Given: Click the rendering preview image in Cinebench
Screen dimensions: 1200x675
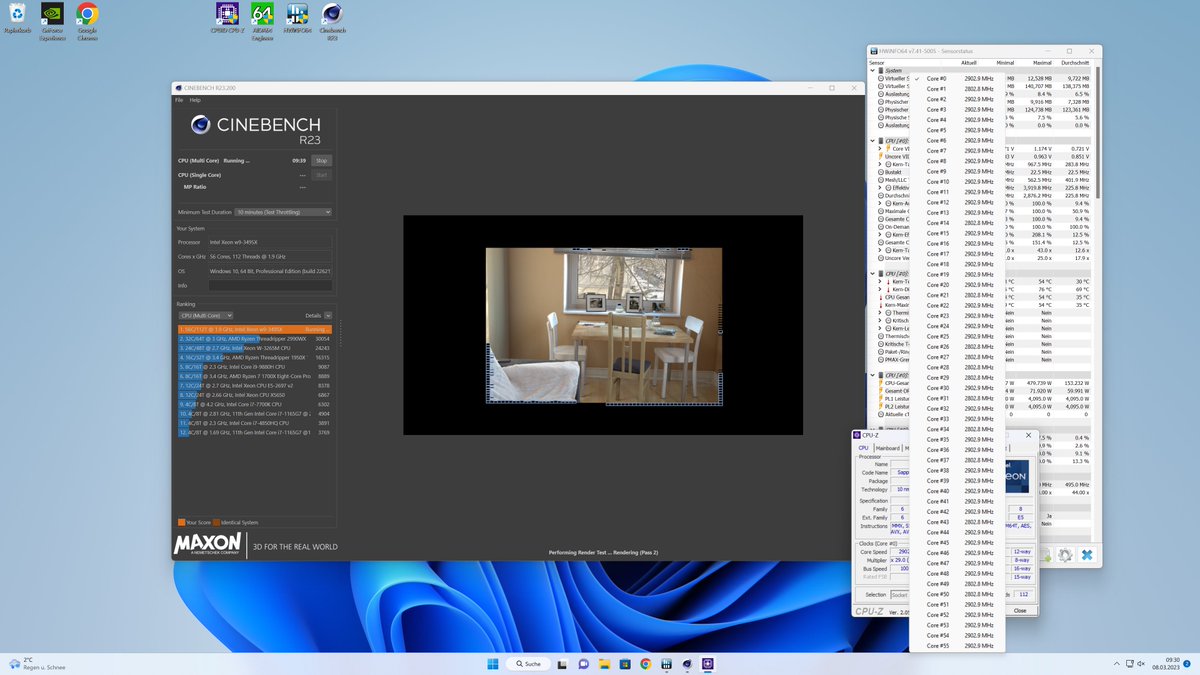Looking at the screenshot, I should pos(603,325).
